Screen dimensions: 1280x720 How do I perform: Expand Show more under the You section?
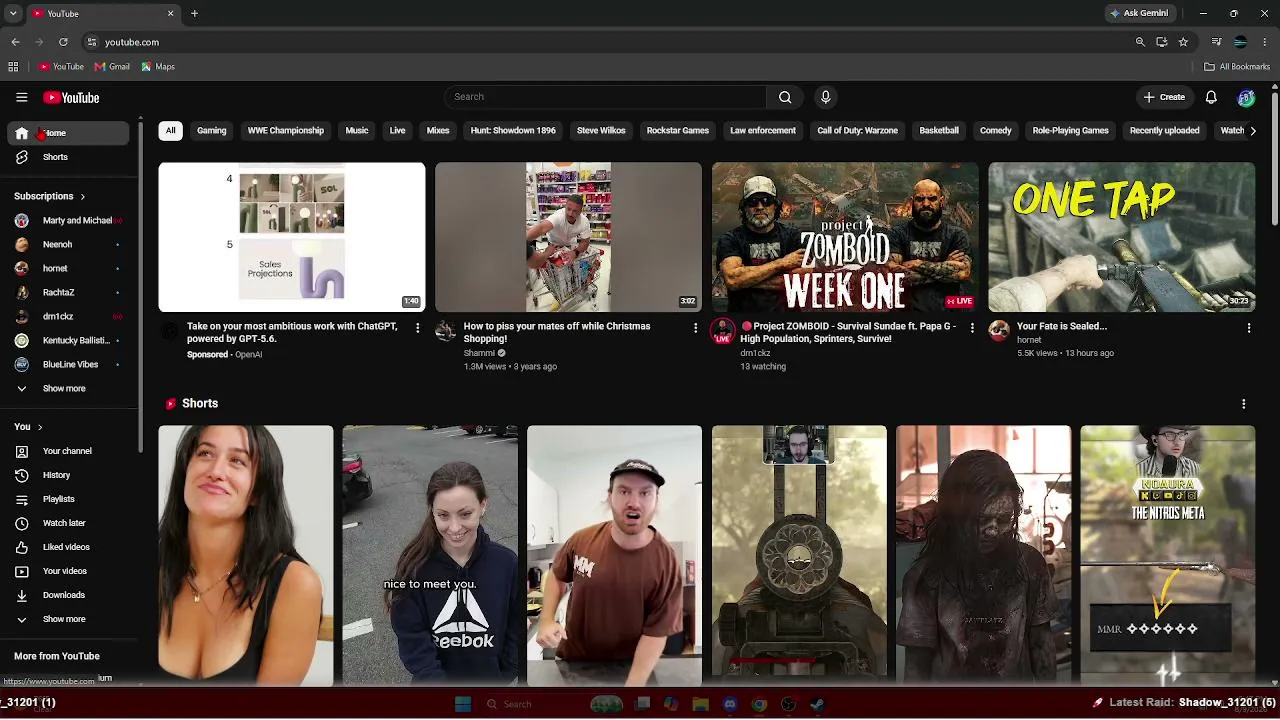[64, 619]
